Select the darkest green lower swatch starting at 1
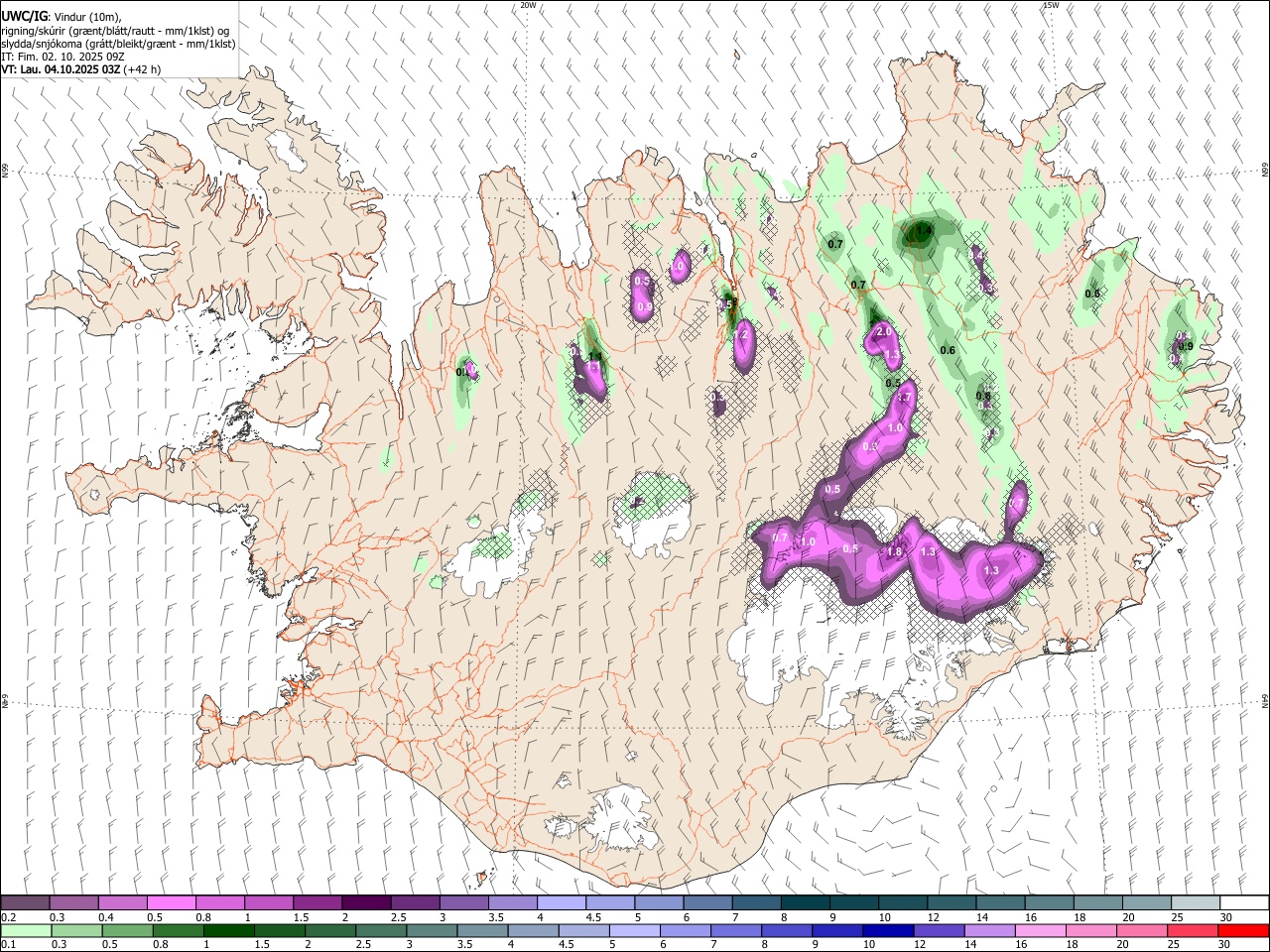The image size is (1270, 952). pyautogui.click(x=228, y=930)
